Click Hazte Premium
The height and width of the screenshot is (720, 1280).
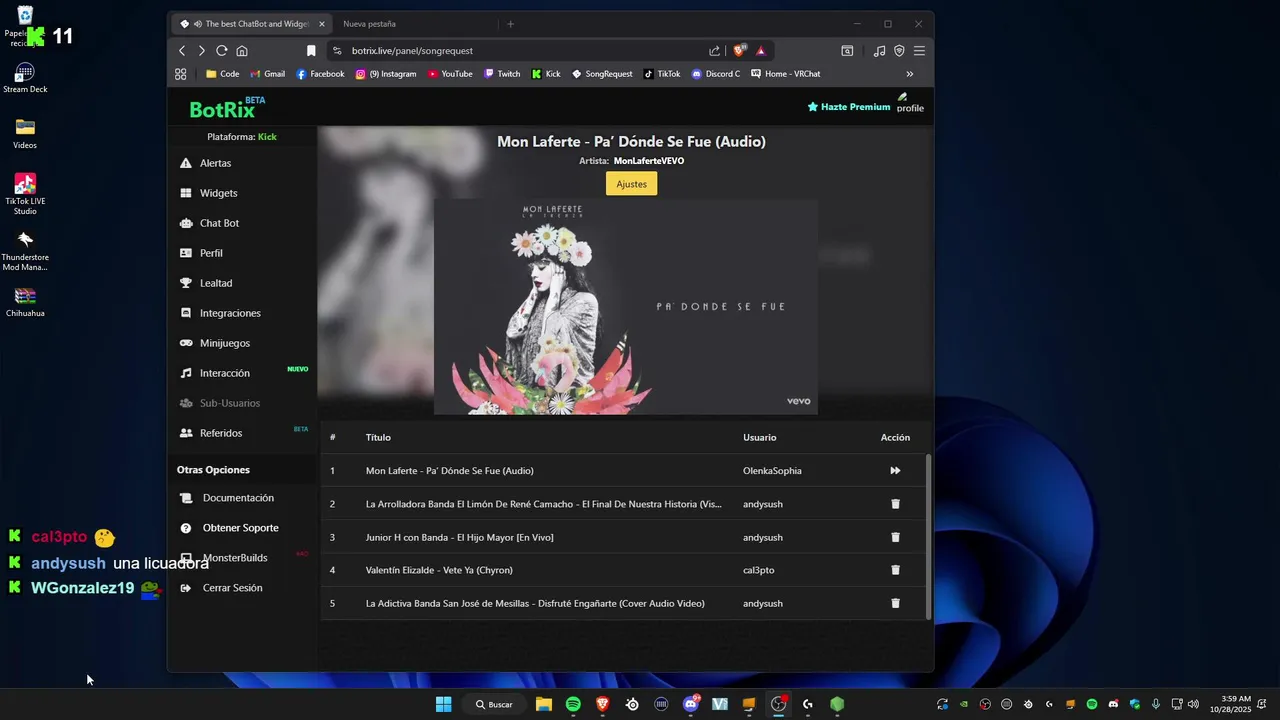(849, 107)
